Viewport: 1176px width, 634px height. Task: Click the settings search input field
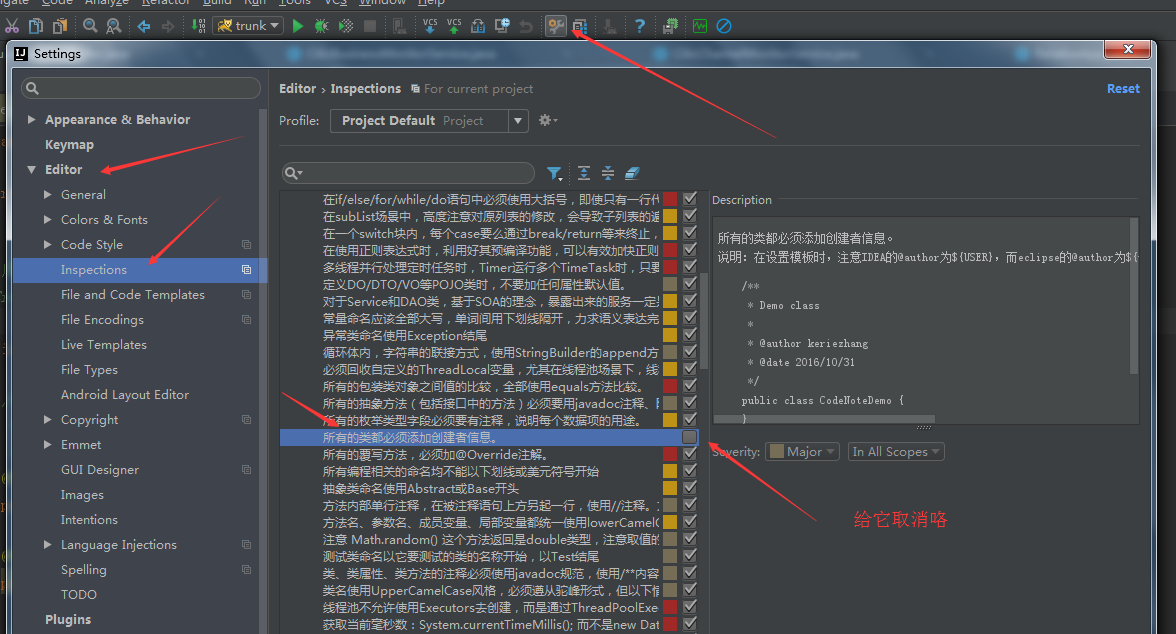click(141, 88)
